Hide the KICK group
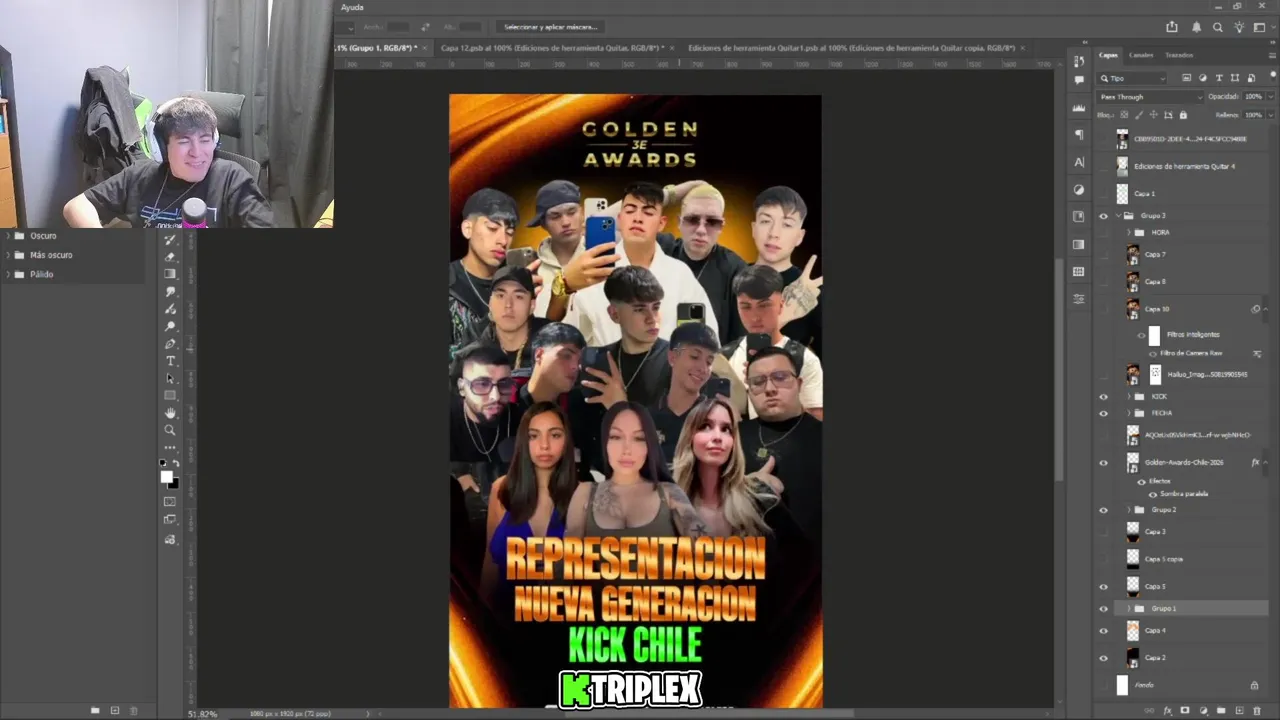This screenshot has height=720, width=1280. [x=1104, y=396]
